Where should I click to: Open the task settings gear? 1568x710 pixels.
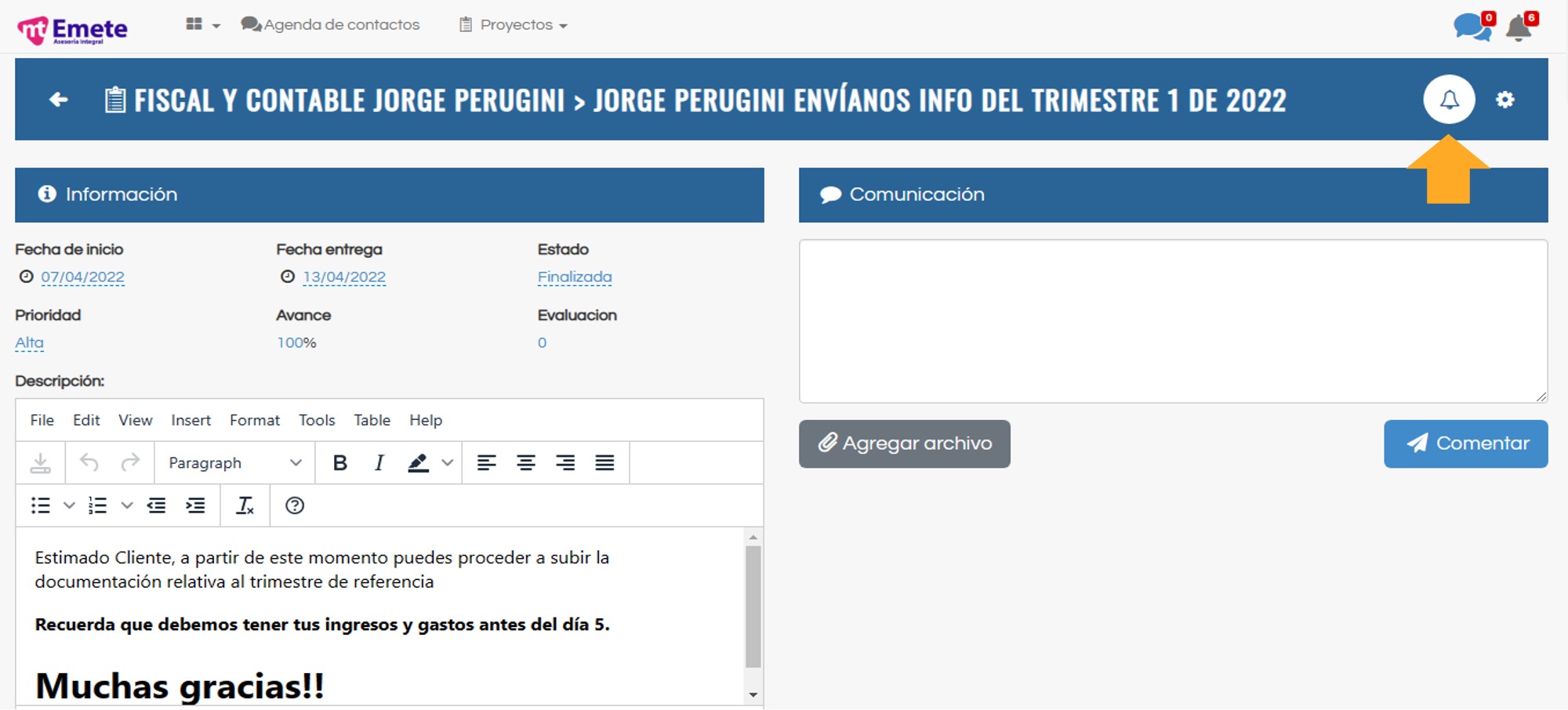click(1504, 100)
